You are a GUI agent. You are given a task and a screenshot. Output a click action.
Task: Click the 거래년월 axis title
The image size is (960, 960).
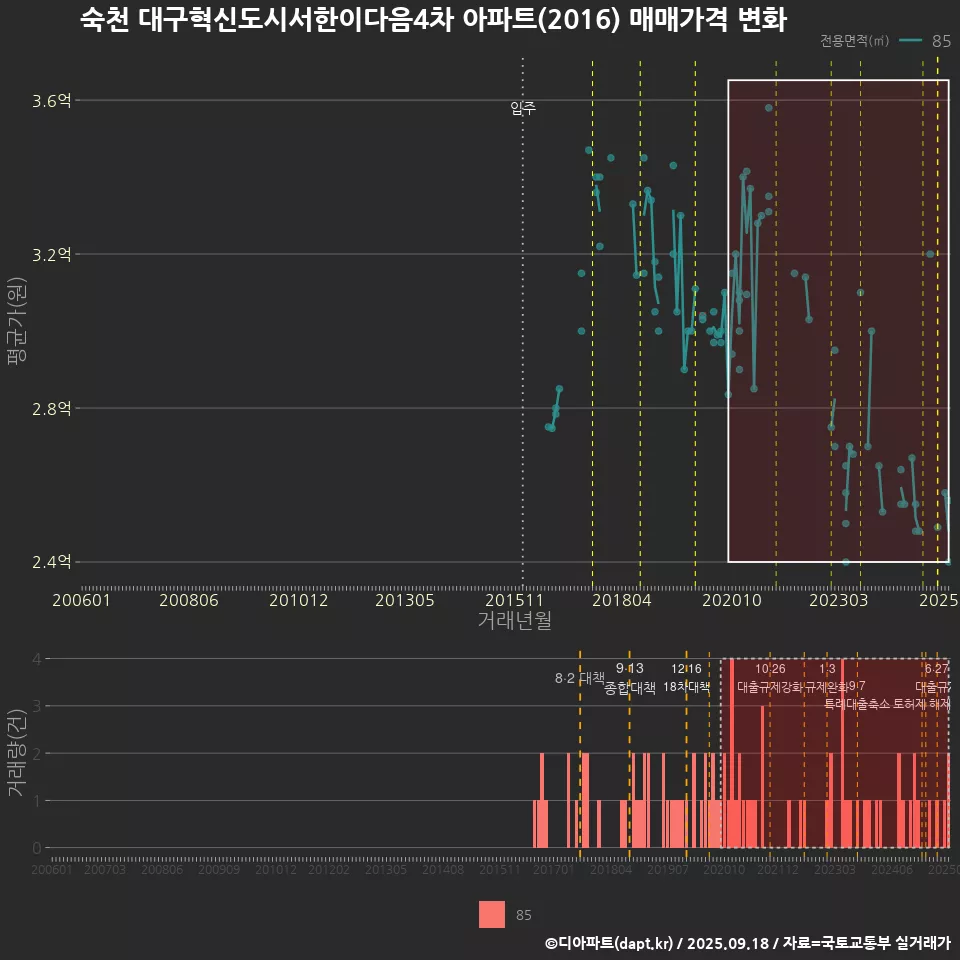(x=514, y=620)
